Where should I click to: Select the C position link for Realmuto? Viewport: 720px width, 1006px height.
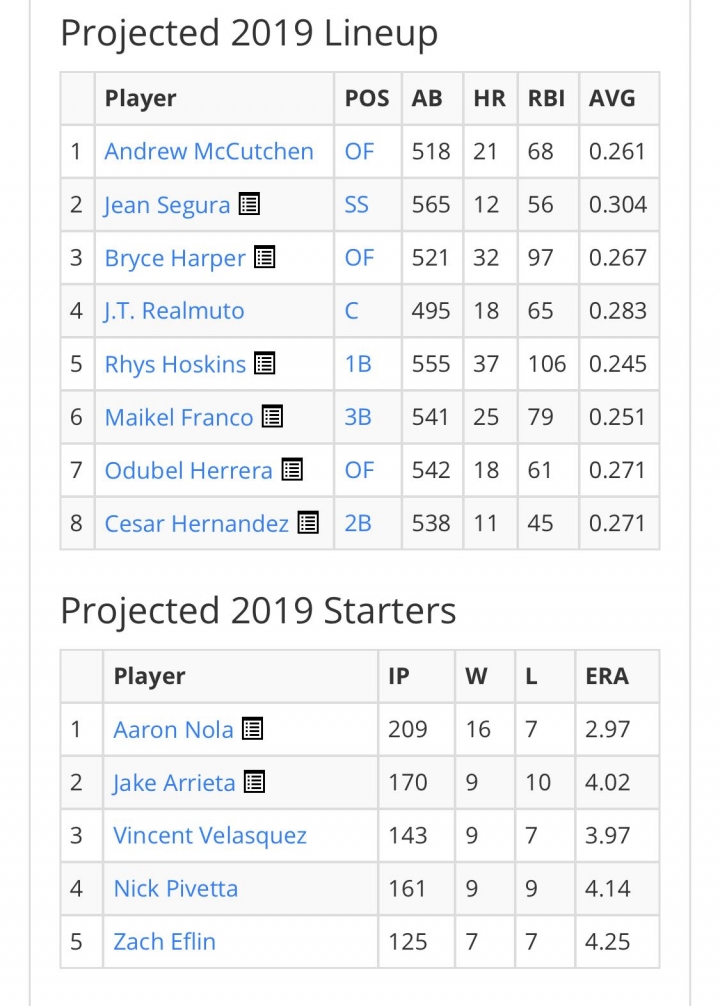pos(351,311)
